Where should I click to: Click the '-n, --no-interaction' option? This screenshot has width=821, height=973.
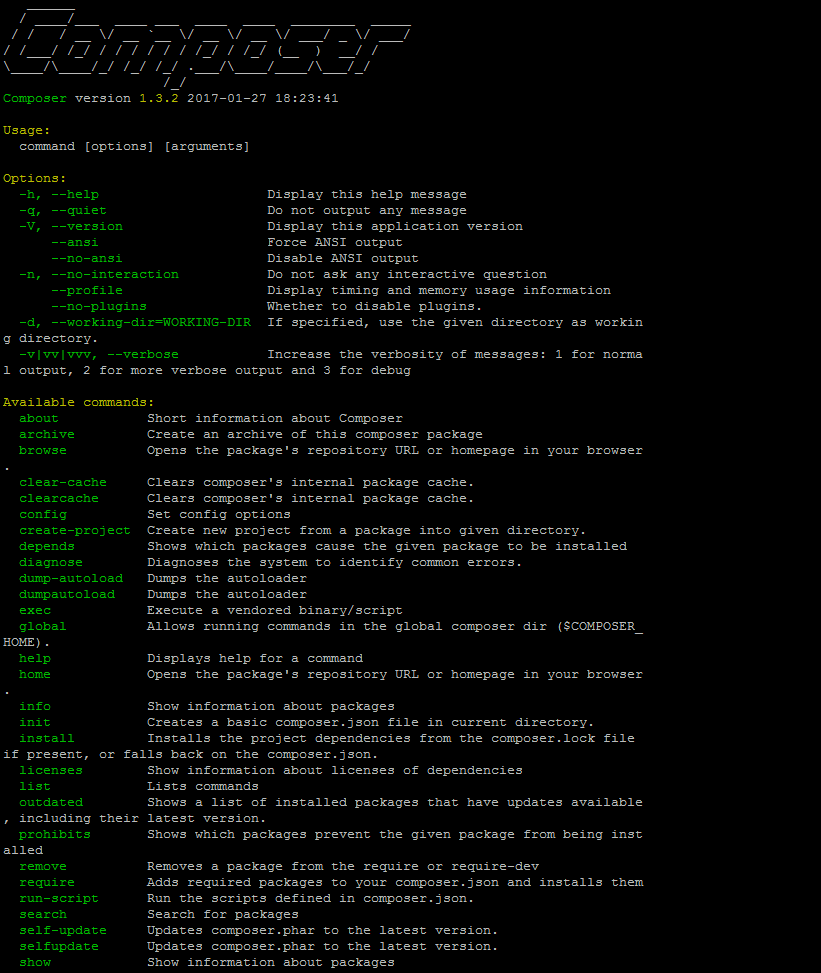[99, 274]
